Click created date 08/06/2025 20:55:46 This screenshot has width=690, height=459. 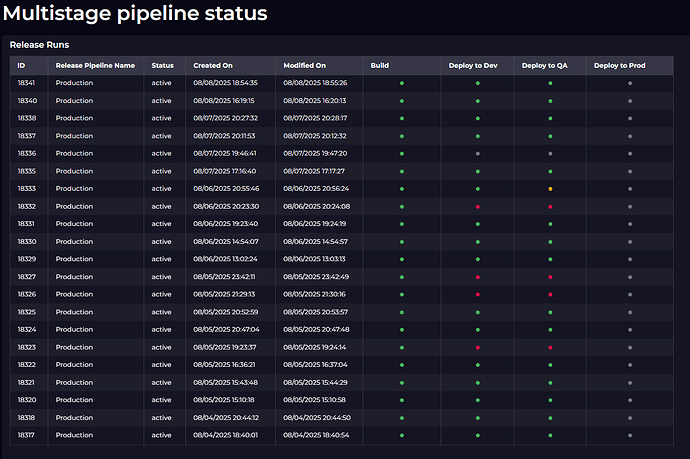pyautogui.click(x=226, y=188)
